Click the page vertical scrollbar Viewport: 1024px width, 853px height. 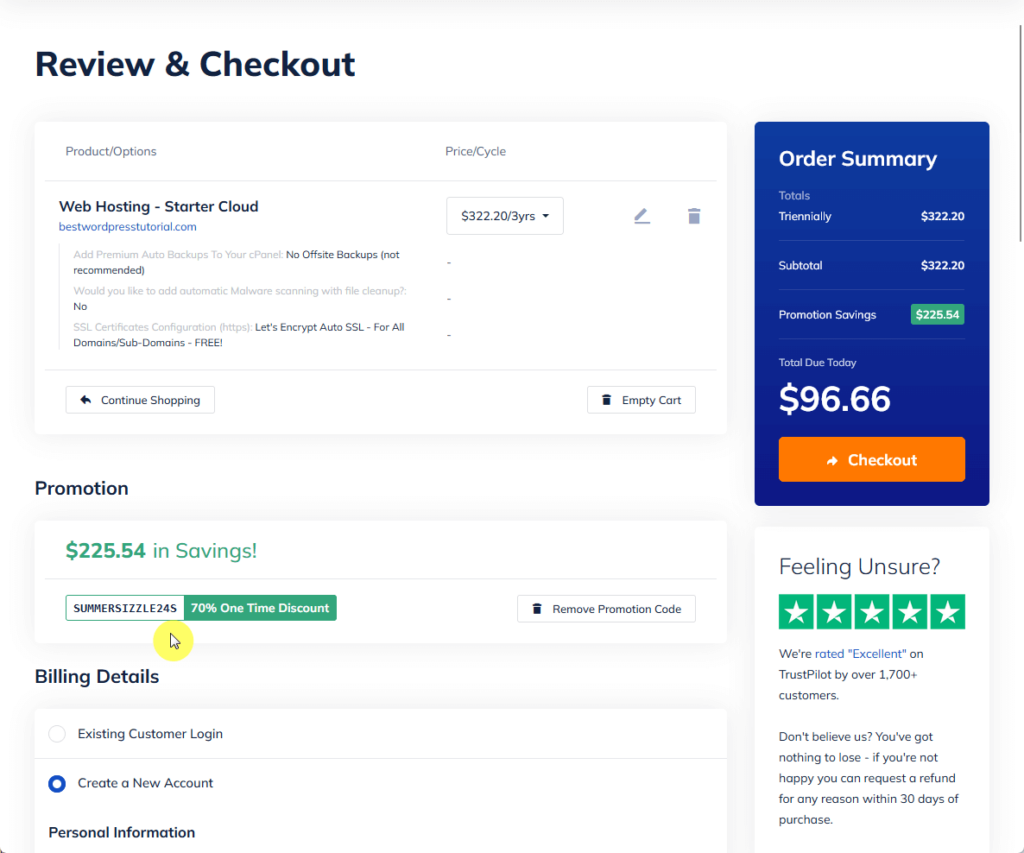[x=1020, y=134]
